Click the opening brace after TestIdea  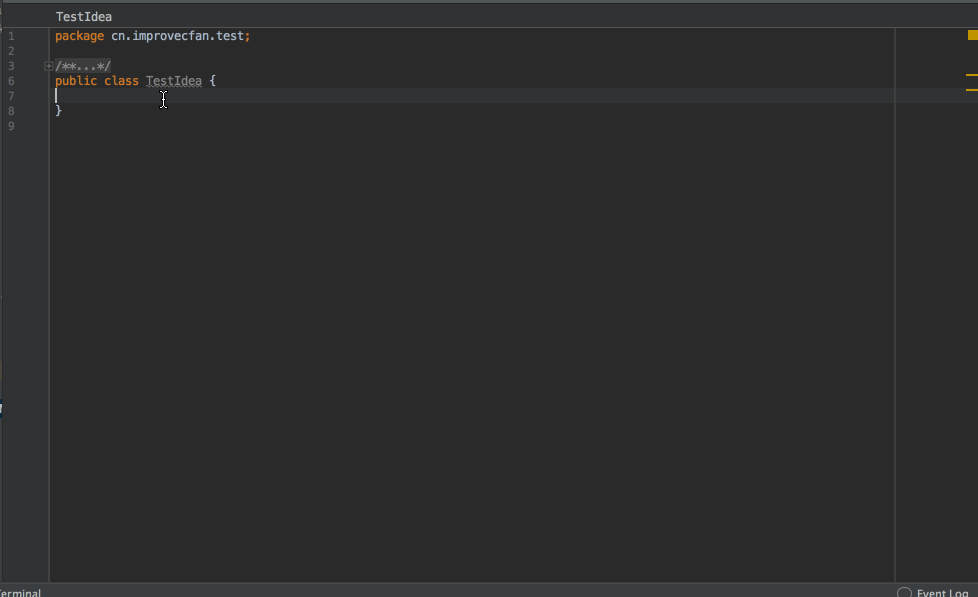coord(213,81)
